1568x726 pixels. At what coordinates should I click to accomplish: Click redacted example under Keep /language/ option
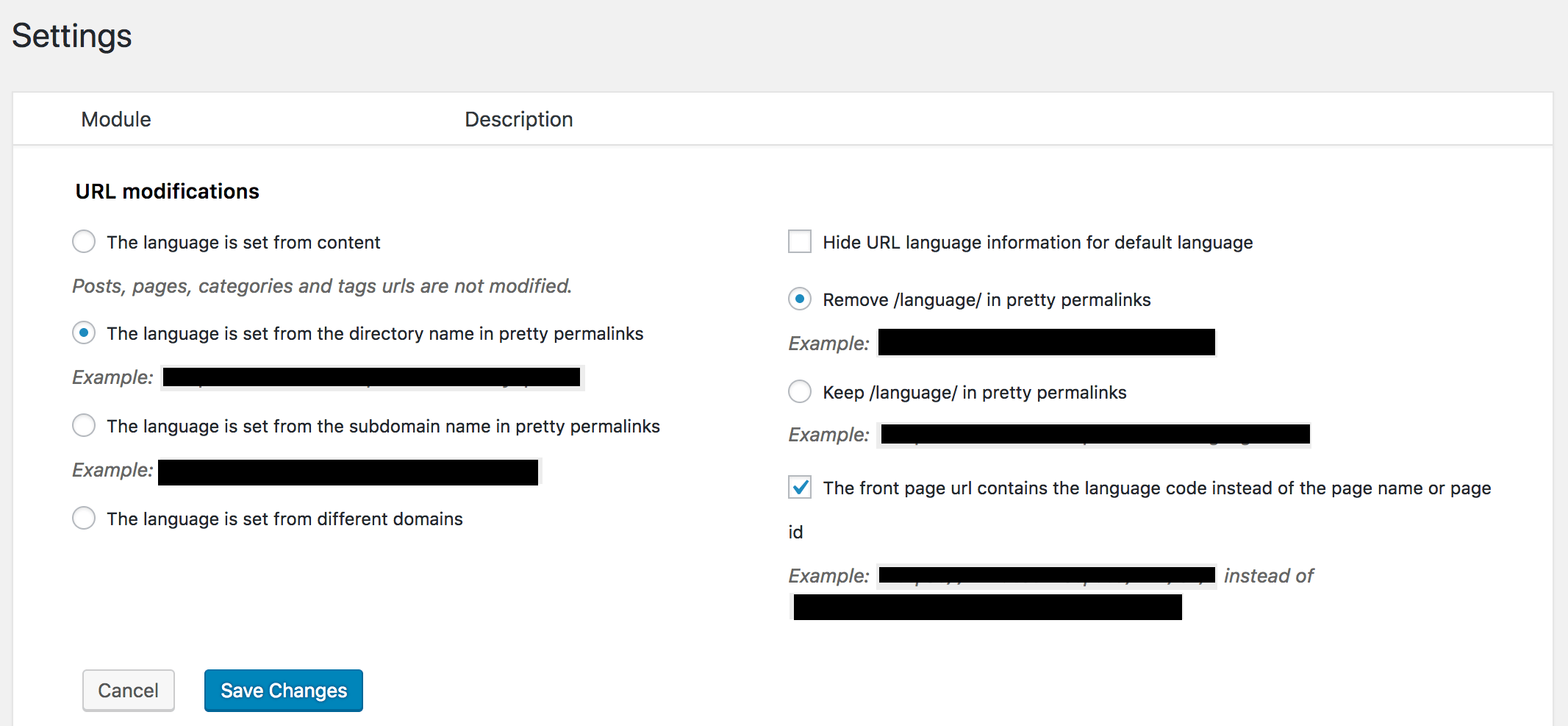(x=1095, y=434)
